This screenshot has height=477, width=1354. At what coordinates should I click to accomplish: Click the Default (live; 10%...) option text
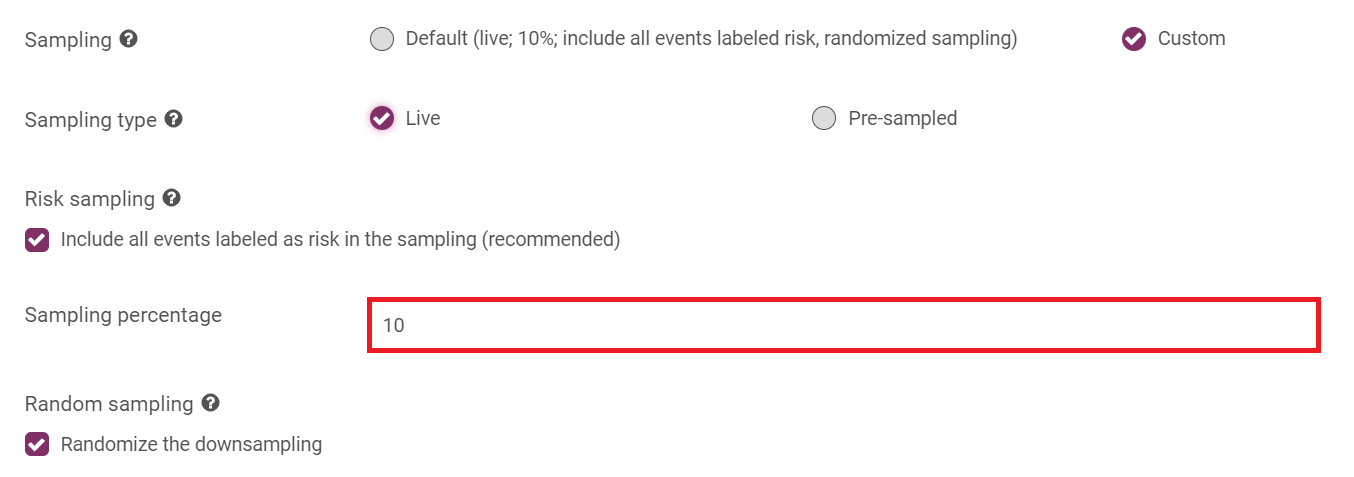click(711, 39)
